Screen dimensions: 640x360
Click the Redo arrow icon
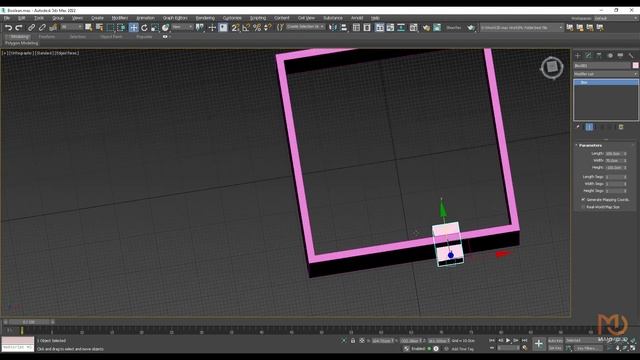(x=19, y=28)
